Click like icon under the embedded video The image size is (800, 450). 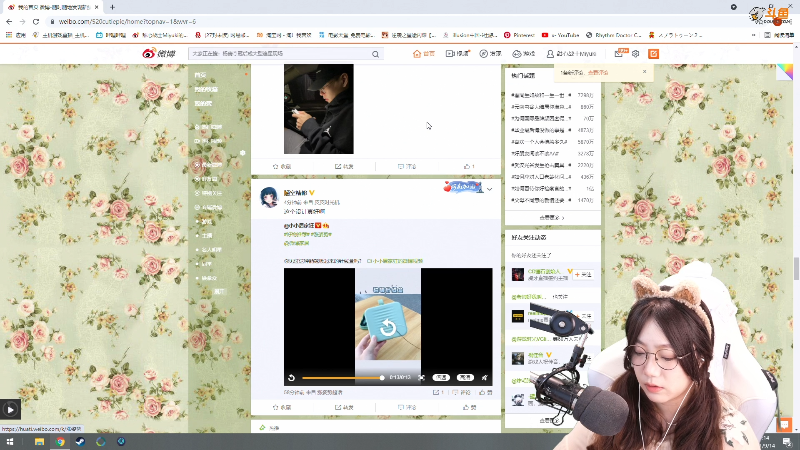[485, 392]
